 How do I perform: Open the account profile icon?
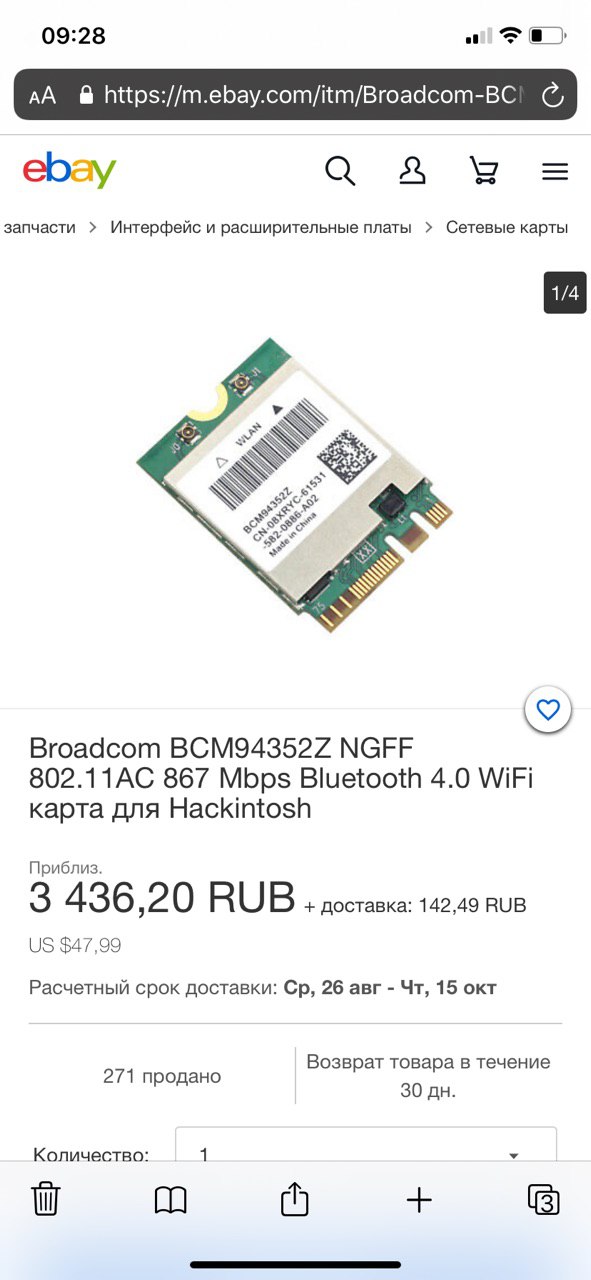tap(412, 170)
